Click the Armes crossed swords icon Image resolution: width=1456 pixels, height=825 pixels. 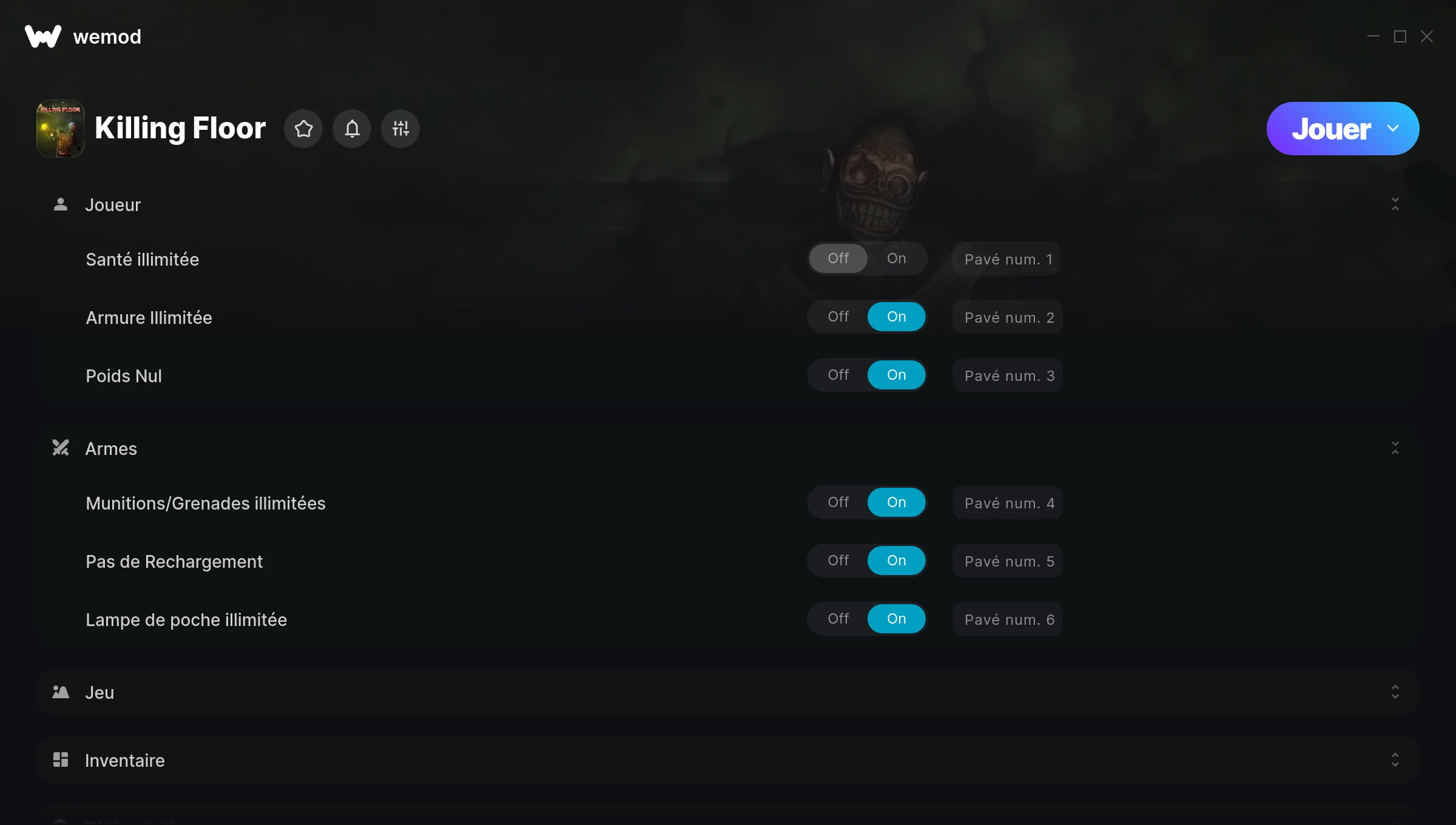(x=61, y=448)
